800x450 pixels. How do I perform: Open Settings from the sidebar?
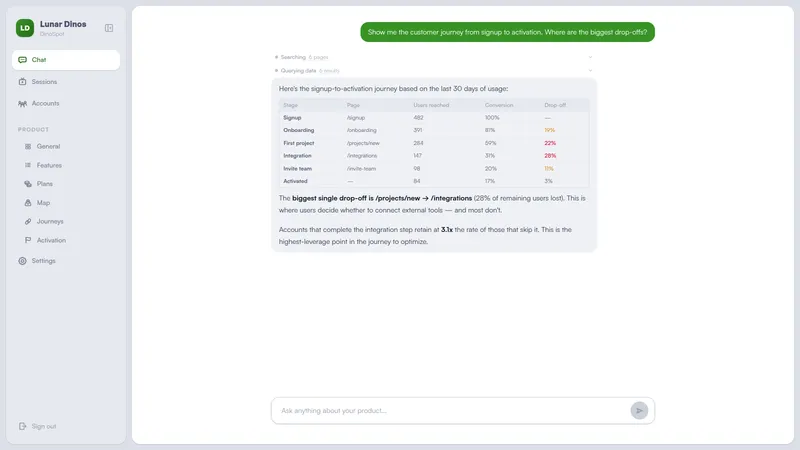pyautogui.click(x=43, y=261)
